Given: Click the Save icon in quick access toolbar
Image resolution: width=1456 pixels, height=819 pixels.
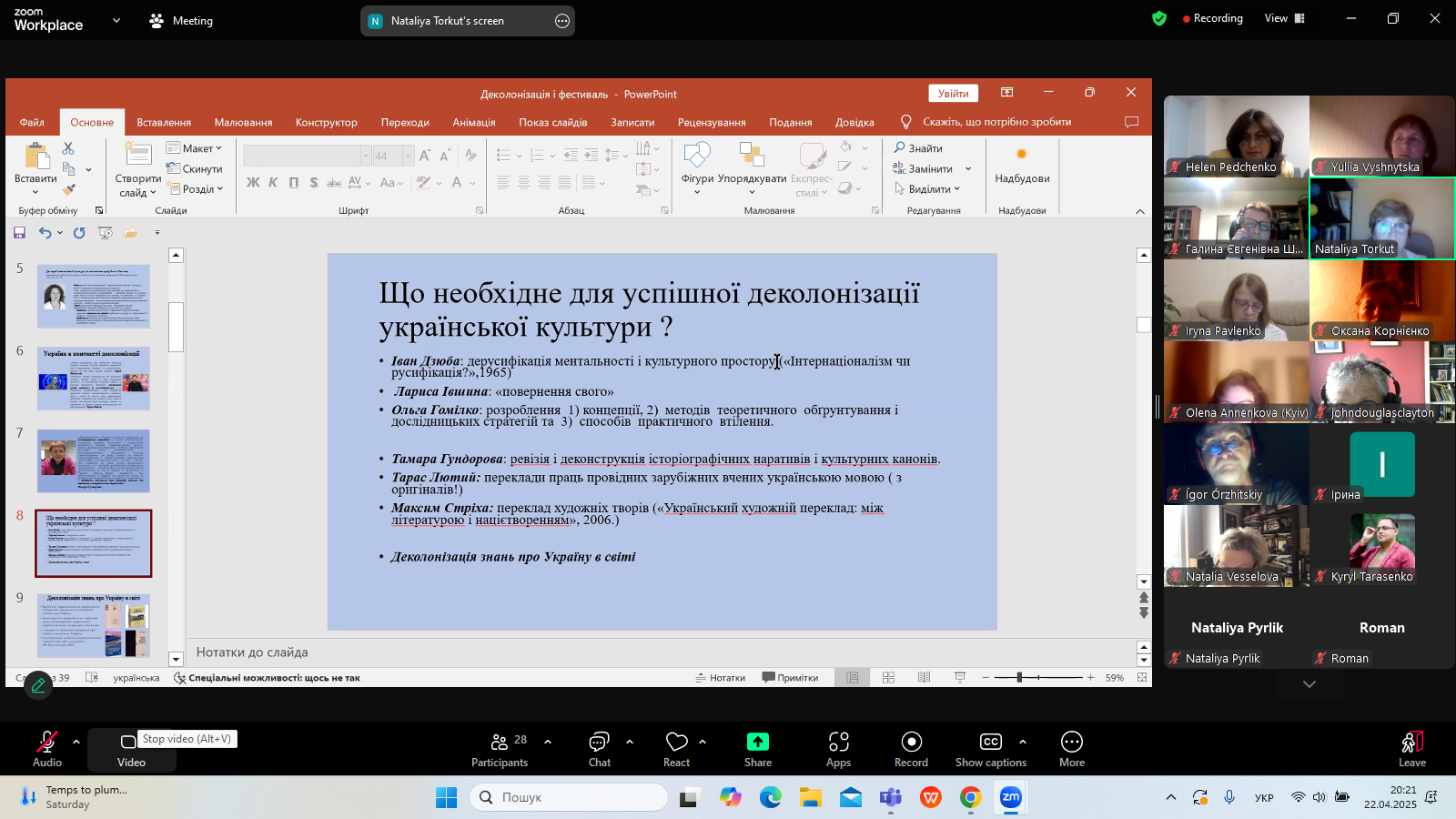Looking at the screenshot, I should [19, 233].
